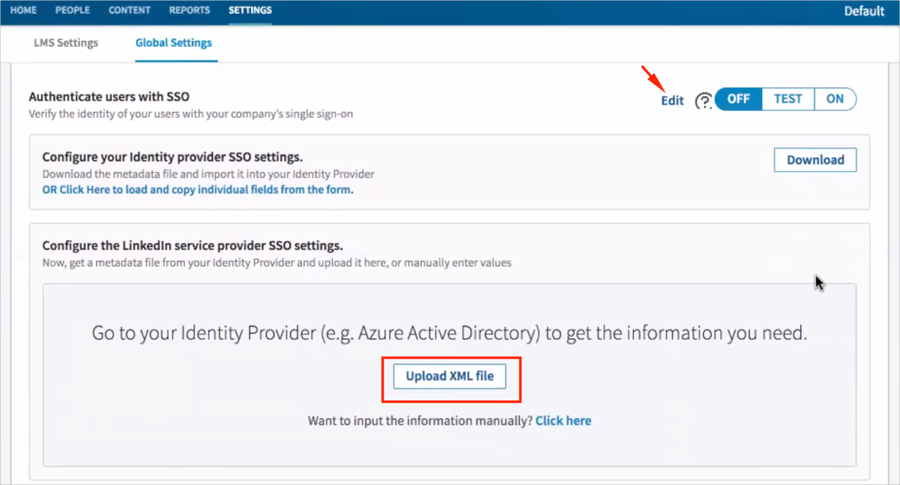
Task: Click the 'Authenticate users with SSO' heading
Action: click(109, 97)
